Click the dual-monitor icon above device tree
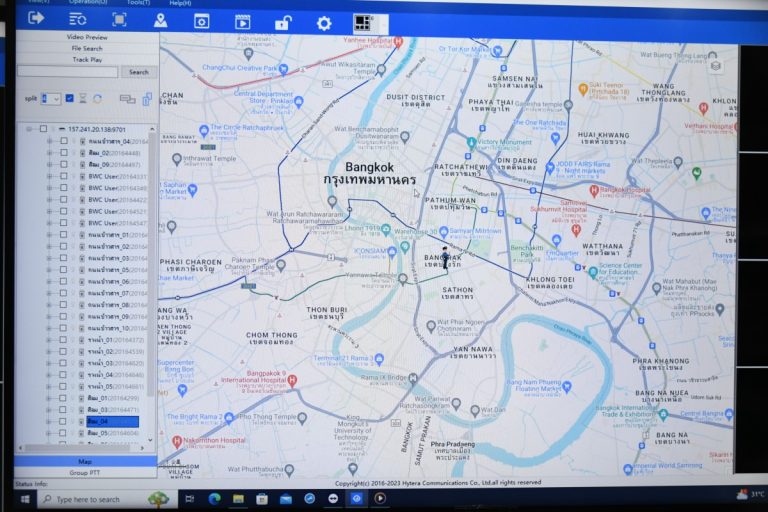The image size is (768, 512). [127, 99]
